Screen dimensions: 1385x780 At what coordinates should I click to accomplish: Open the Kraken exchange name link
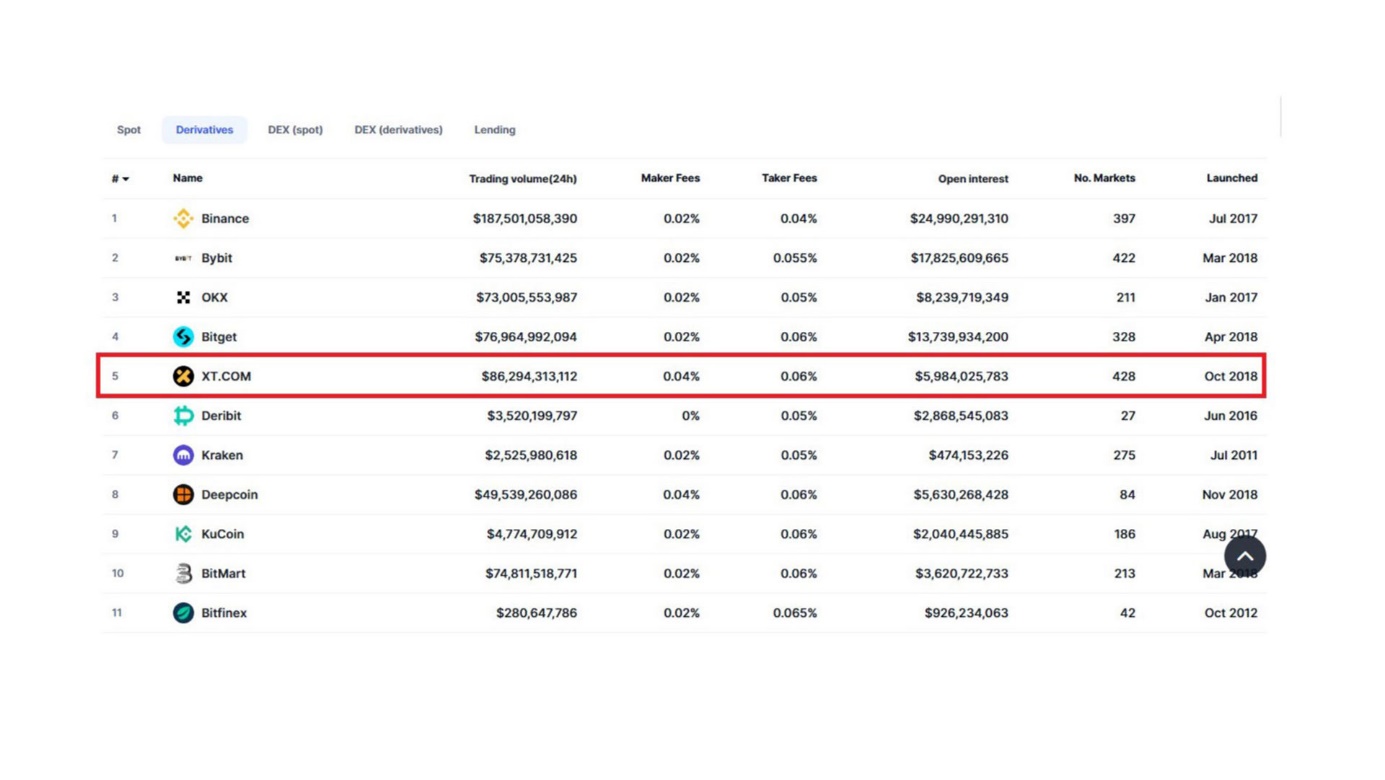point(222,455)
